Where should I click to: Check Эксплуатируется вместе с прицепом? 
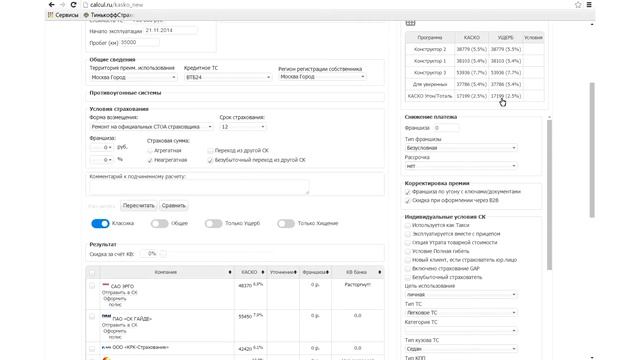click(407, 234)
